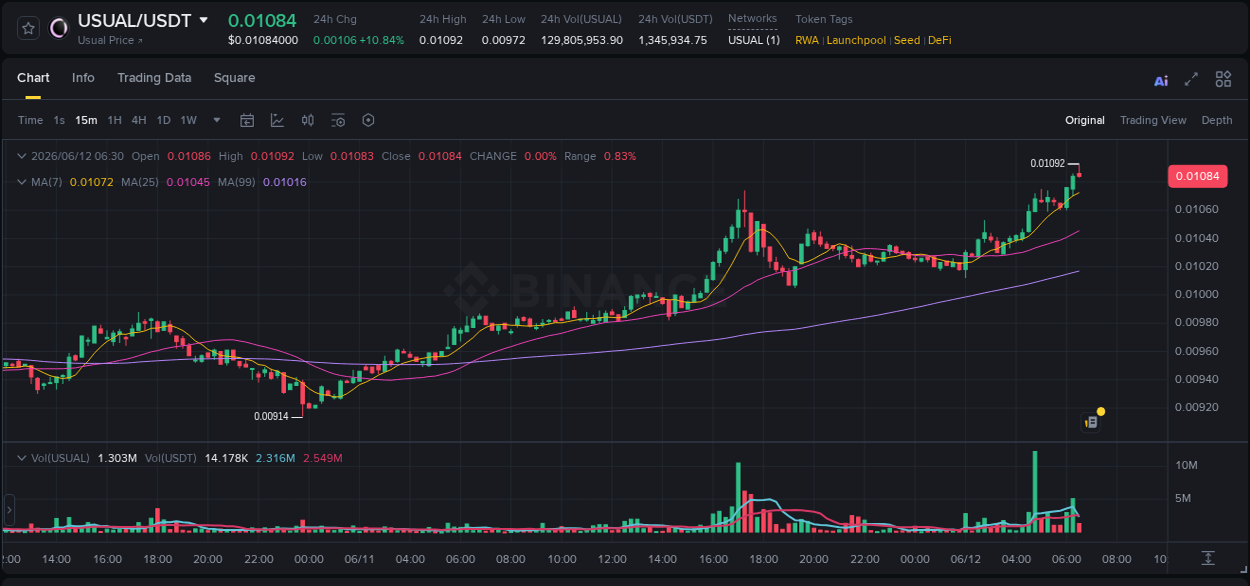
Task: Expand the left side panel arrow handle
Action: [10, 510]
